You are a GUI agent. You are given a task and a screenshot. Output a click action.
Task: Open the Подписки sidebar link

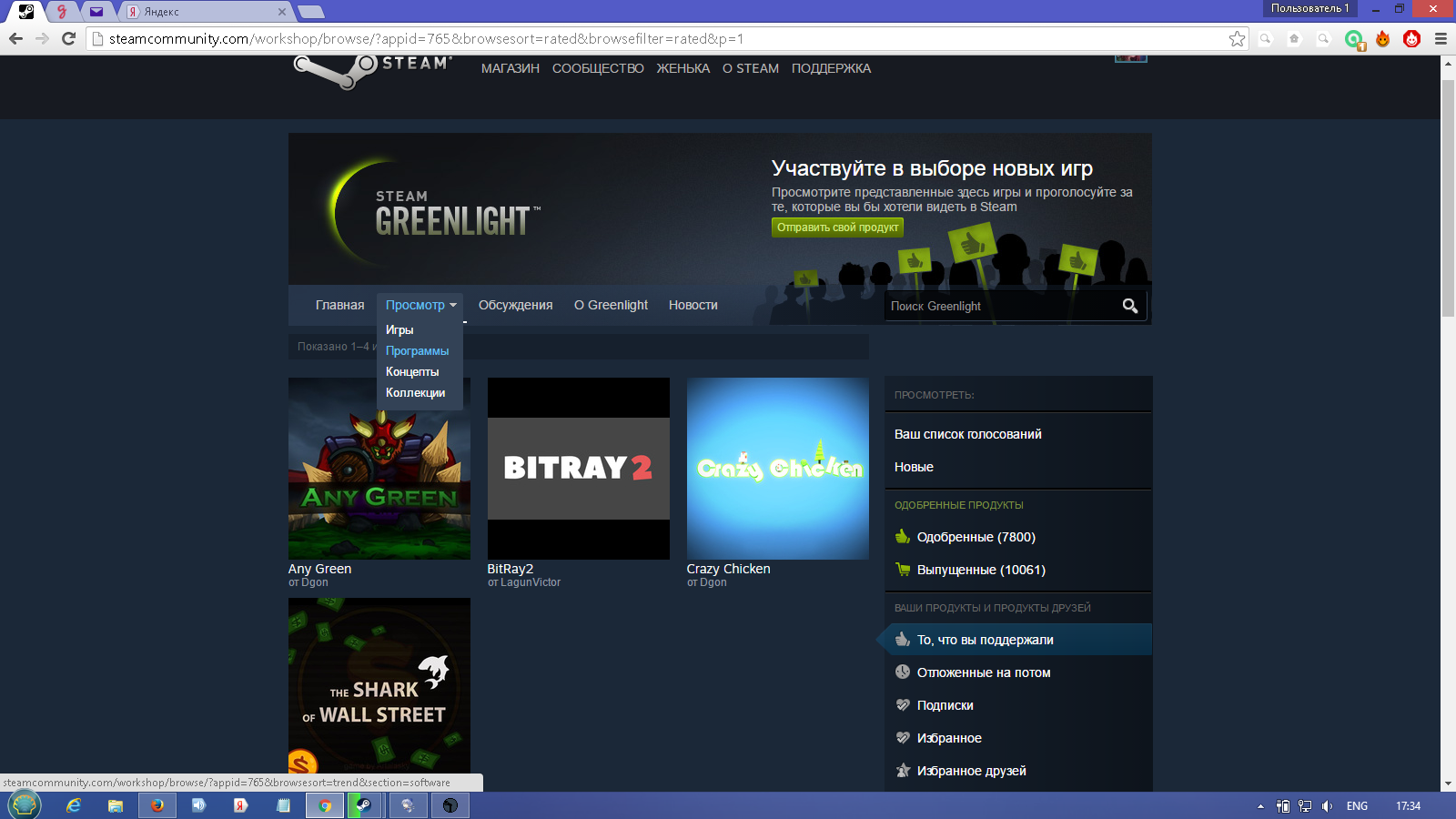pyautogui.click(x=945, y=705)
